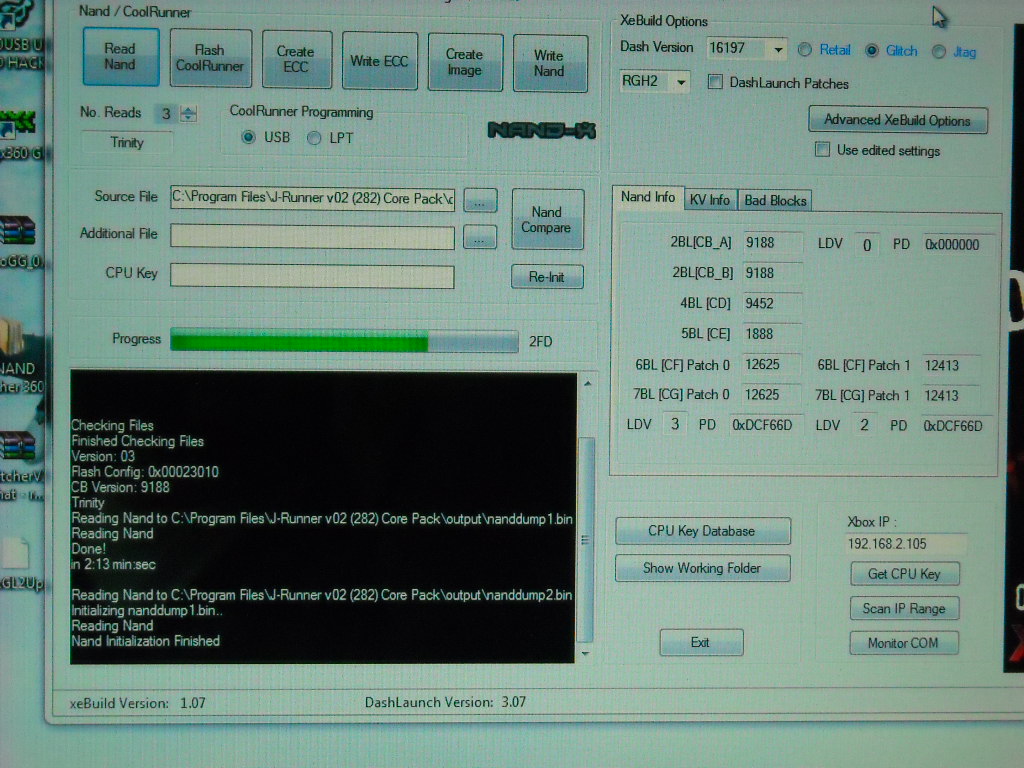Open the Bad Blocks tab
This screenshot has width=1024, height=768.
click(x=775, y=201)
